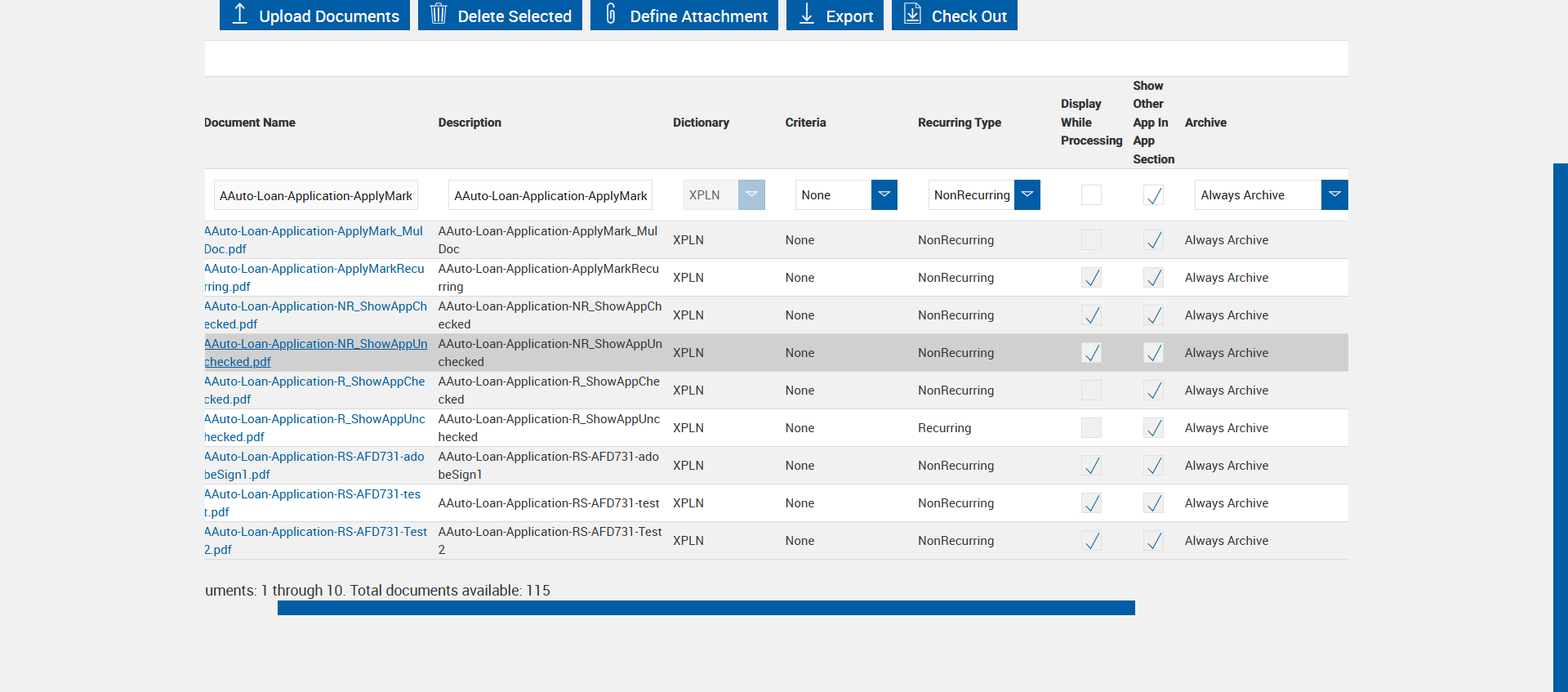Uncheck Display While Processing for NR_ShowAppChecked.pdf
The width and height of the screenshot is (1568, 692).
1091,315
